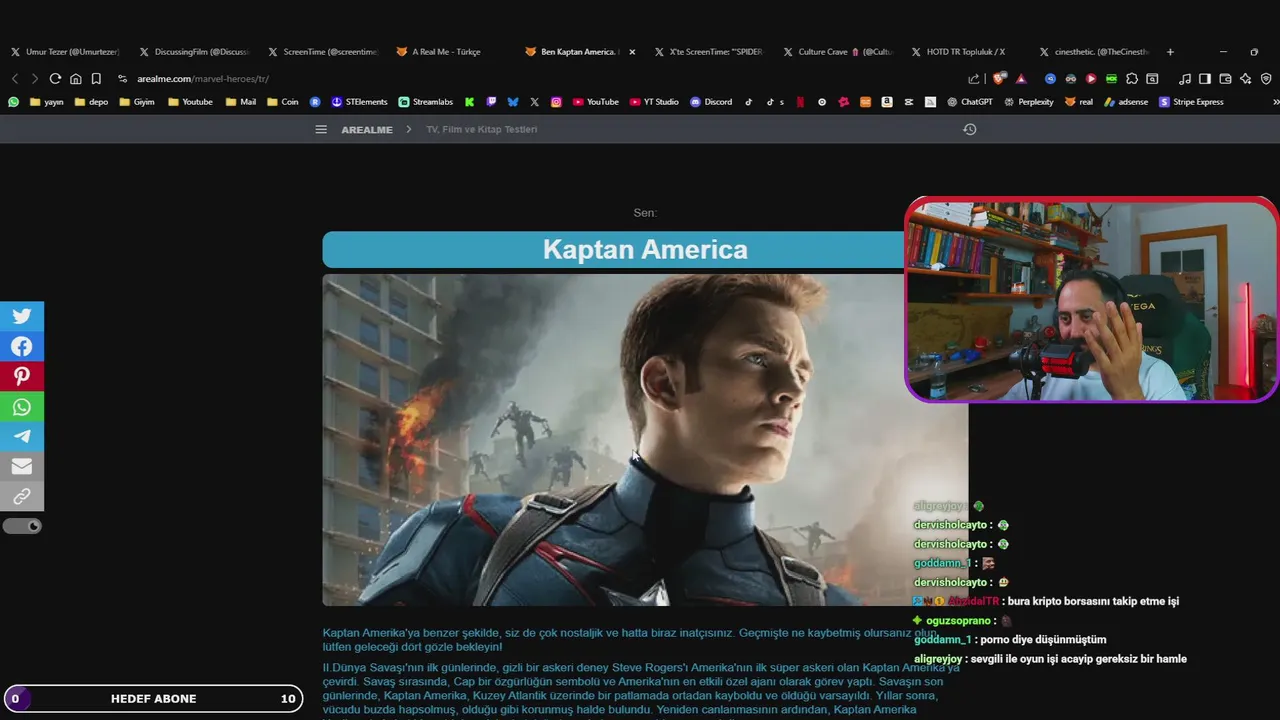Open Netflix bookmark icon

click(x=799, y=102)
